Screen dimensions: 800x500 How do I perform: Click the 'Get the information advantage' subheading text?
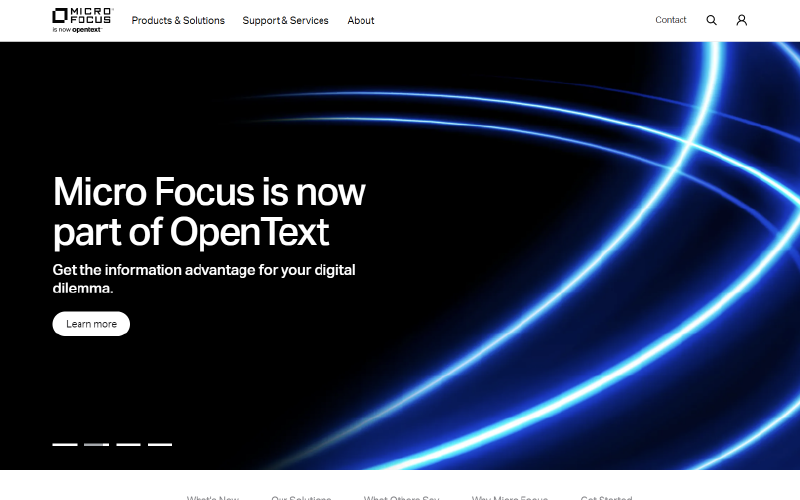[x=204, y=279]
